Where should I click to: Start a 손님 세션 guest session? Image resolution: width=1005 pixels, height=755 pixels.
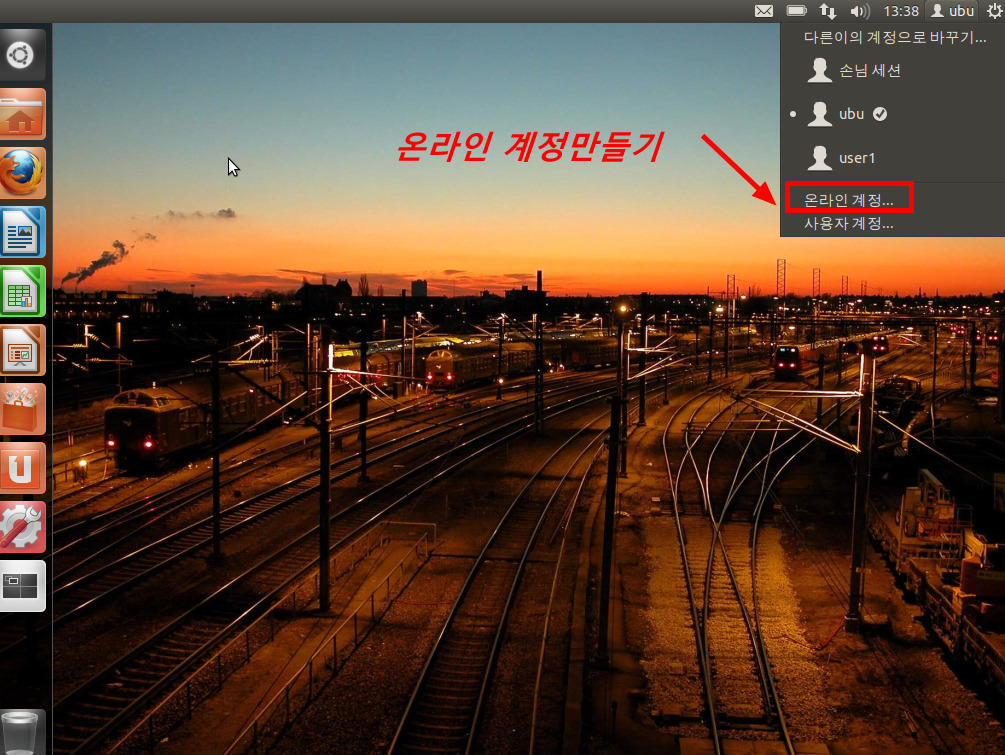point(869,70)
